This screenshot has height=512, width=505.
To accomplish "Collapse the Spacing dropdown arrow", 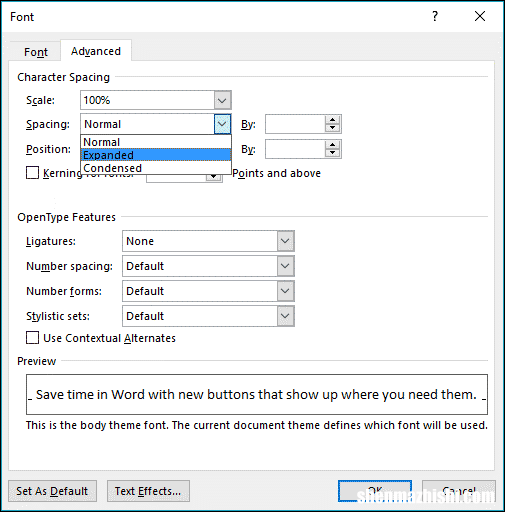I will point(222,124).
